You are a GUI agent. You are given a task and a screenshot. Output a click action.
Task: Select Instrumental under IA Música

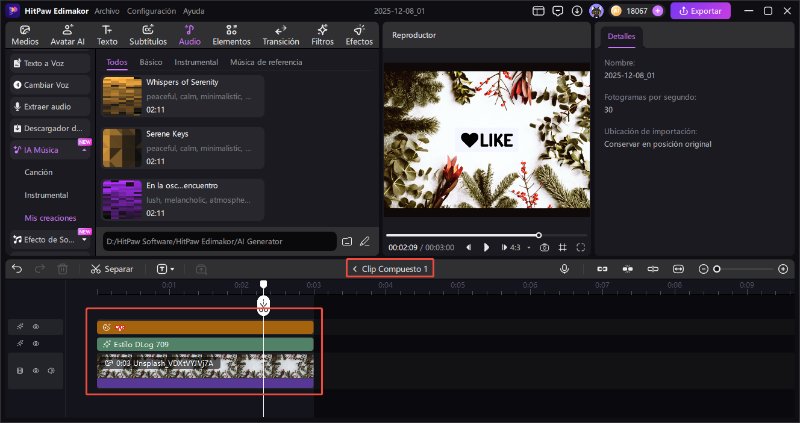pyautogui.click(x=46, y=195)
